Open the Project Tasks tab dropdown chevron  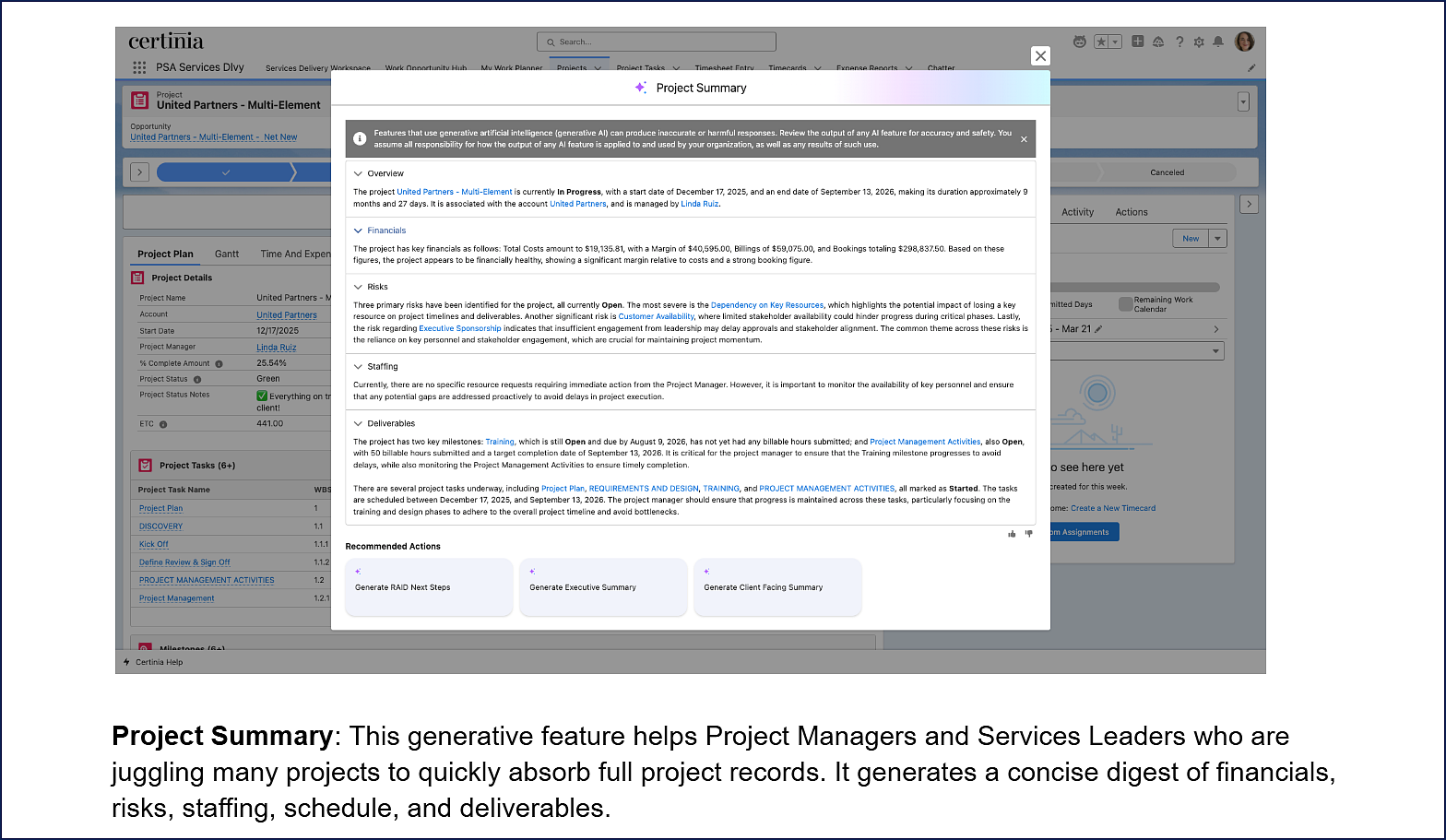pos(677,68)
